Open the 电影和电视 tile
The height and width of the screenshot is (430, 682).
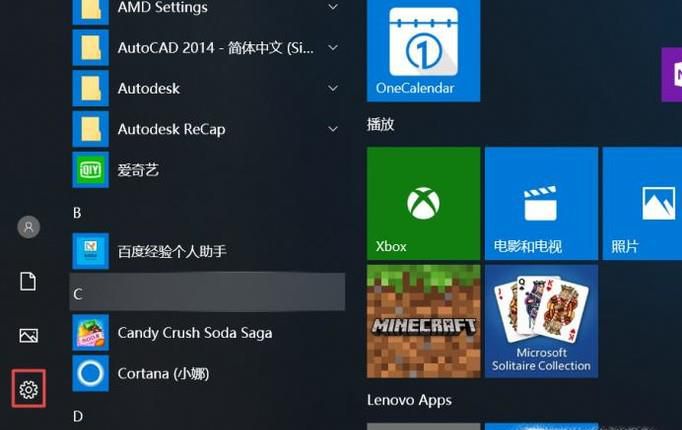click(x=541, y=203)
